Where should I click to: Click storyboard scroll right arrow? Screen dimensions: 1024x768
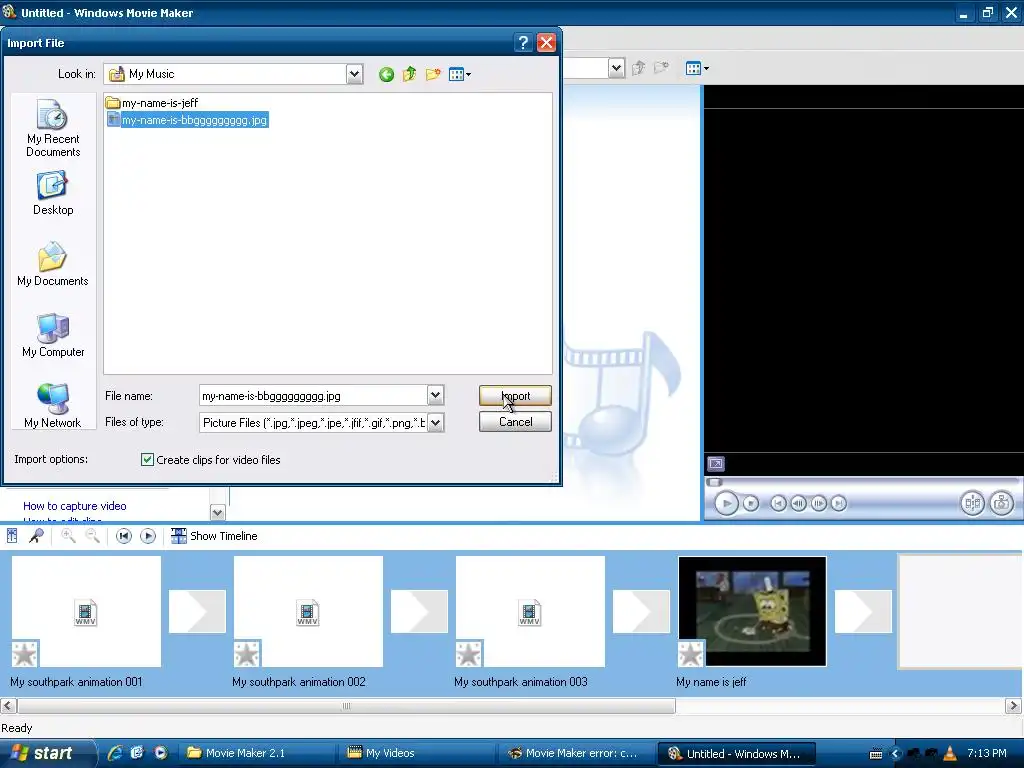[1013, 706]
